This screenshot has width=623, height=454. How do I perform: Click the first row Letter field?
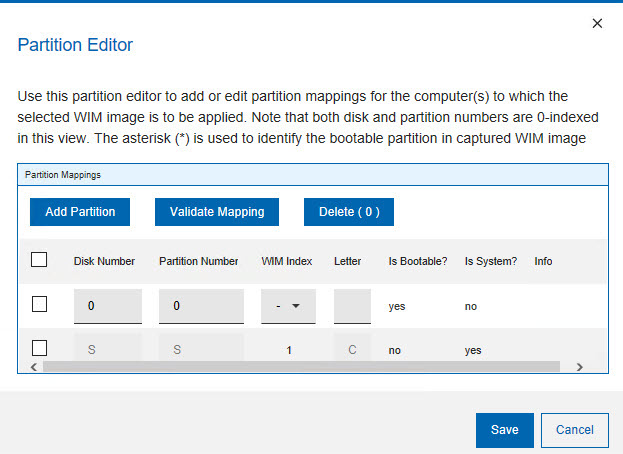pyautogui.click(x=352, y=306)
